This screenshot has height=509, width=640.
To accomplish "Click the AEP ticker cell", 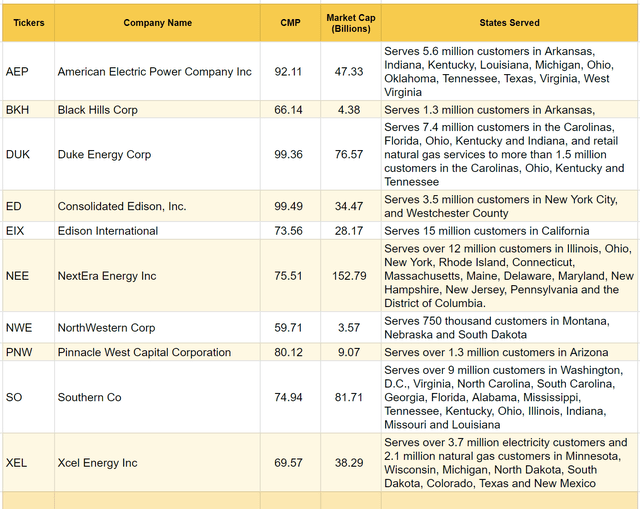I will click(28, 71).
